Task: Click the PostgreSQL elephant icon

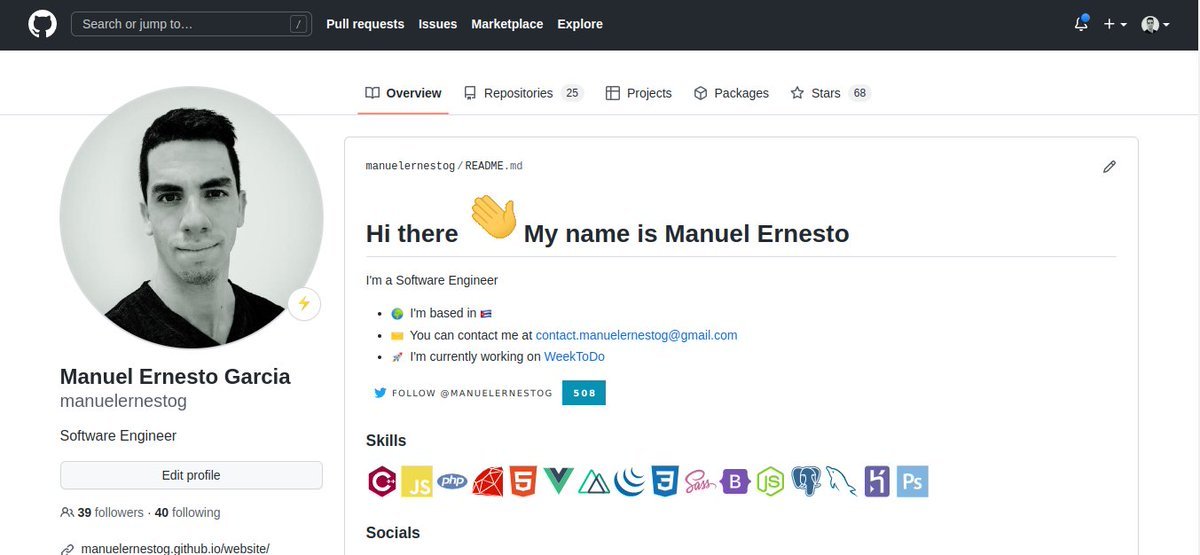Action: tap(806, 482)
